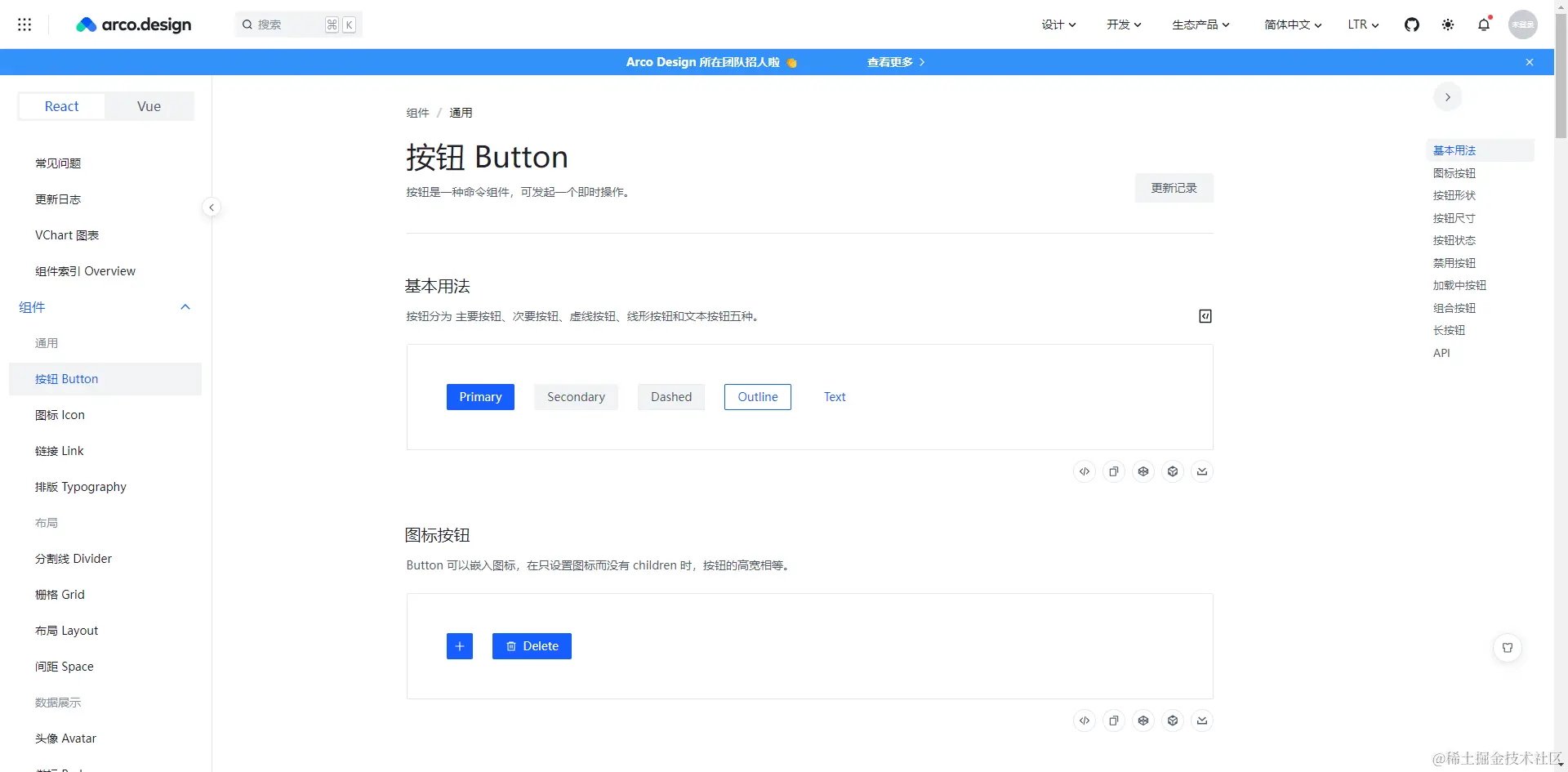The image size is (1568, 772).
Task: Open the 开发 dropdown menu
Action: (1124, 25)
